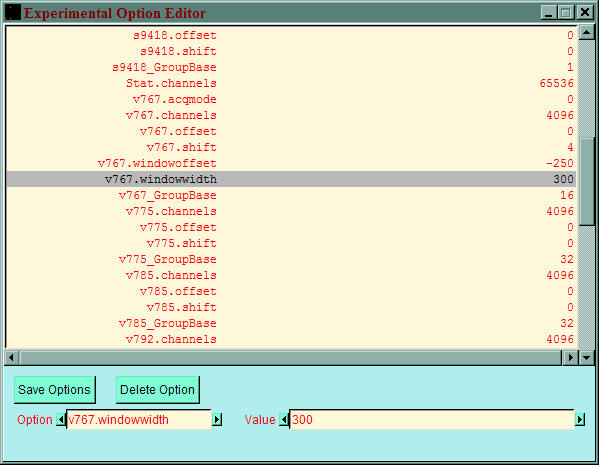Screen dimensions: 599x465
Task: Focus the Option name input field
Action: pyautogui.click(x=139, y=420)
